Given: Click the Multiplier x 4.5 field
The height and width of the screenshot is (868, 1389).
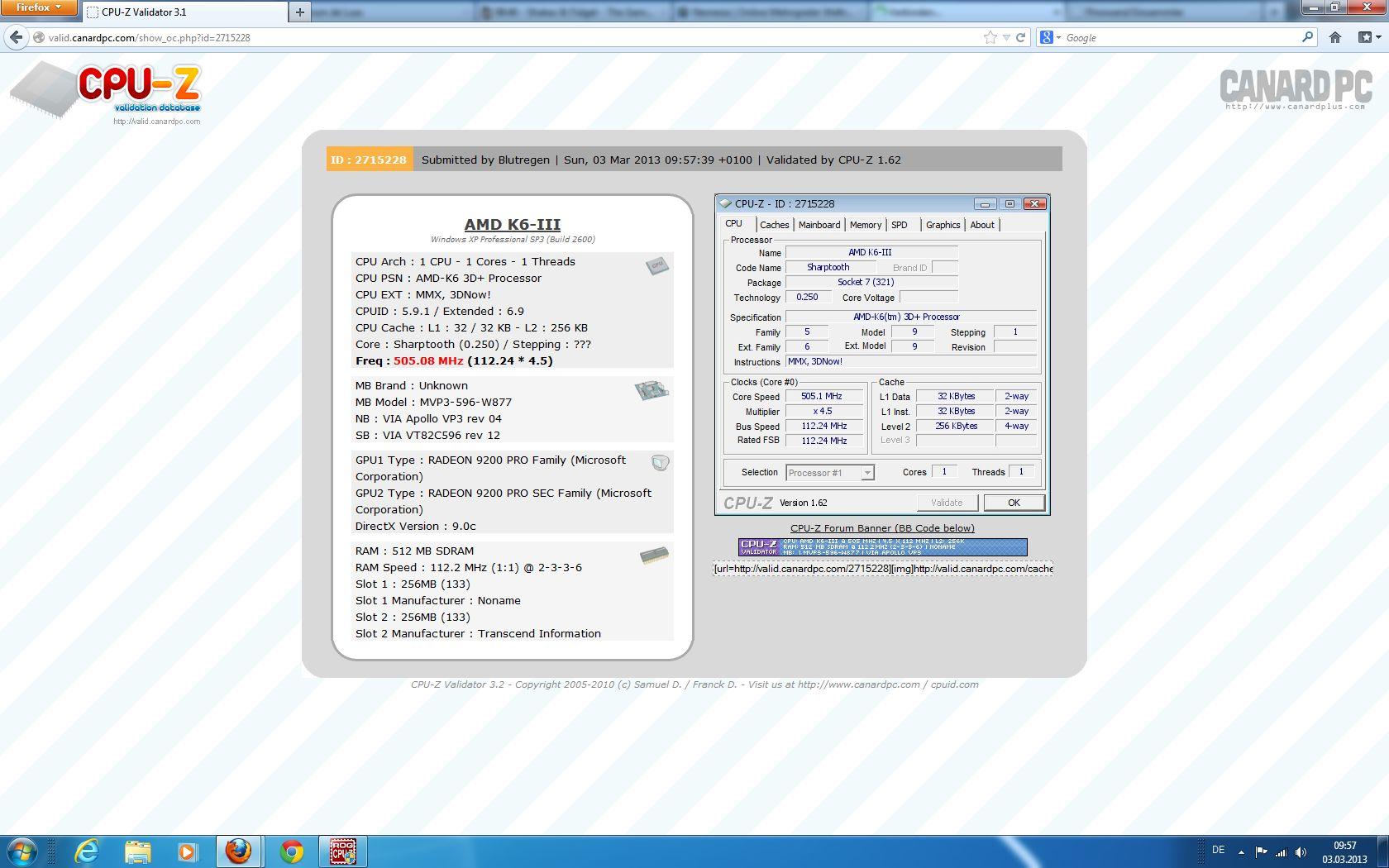Looking at the screenshot, I should pos(823,412).
